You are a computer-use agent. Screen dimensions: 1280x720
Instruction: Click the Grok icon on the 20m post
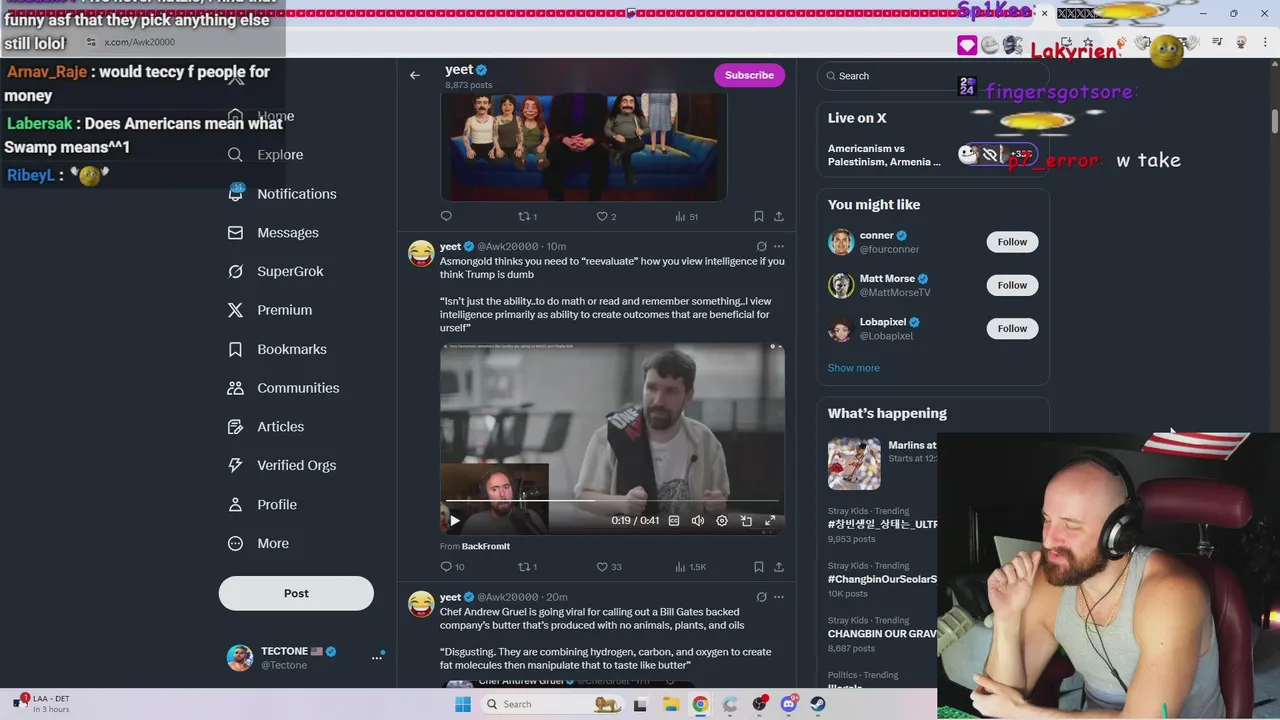pyautogui.click(x=761, y=597)
